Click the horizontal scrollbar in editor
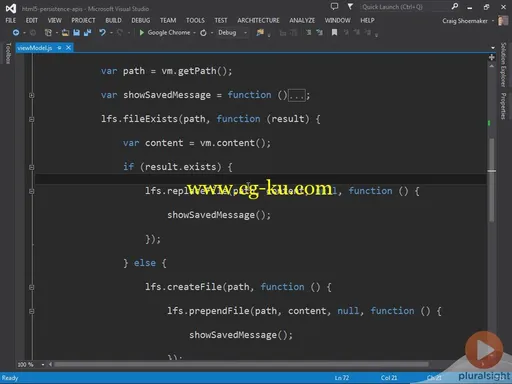Viewport: 512px width, 384px height. (242, 365)
